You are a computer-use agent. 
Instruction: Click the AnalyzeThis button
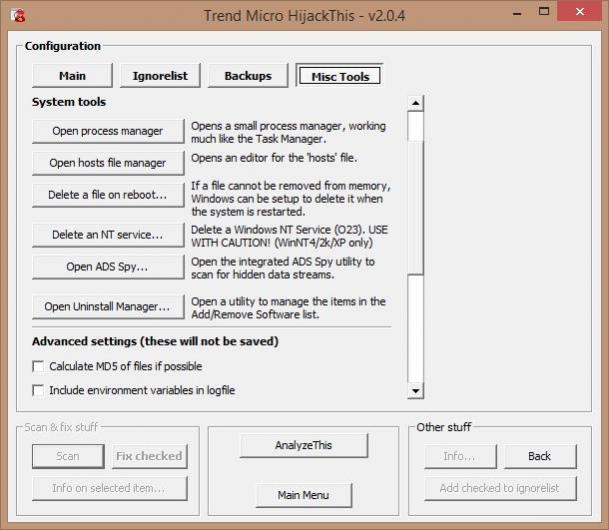coord(304,445)
